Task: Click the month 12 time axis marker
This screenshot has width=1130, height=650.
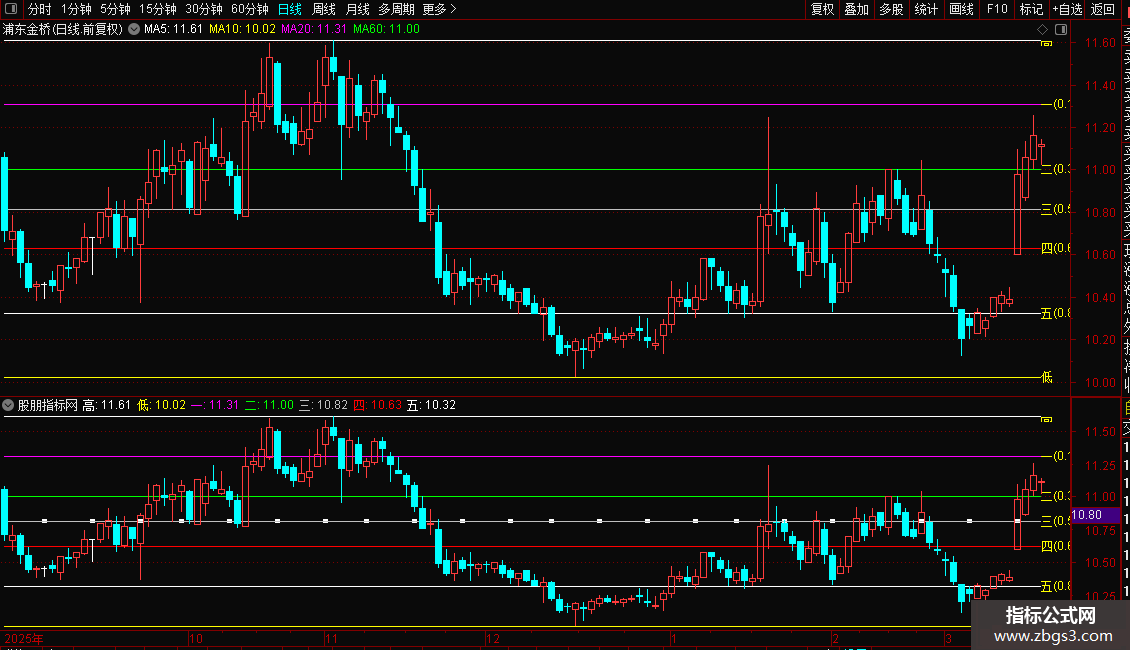Action: [x=493, y=638]
